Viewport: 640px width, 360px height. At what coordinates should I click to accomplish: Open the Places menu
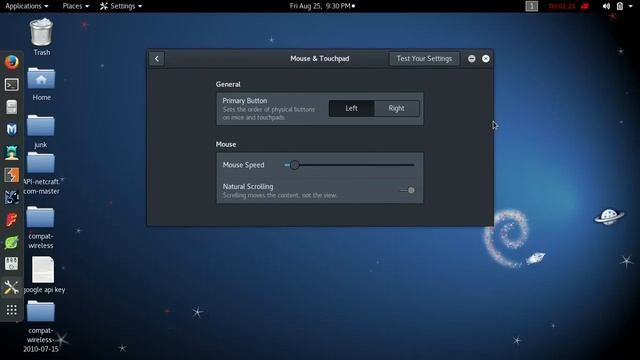(x=76, y=6)
